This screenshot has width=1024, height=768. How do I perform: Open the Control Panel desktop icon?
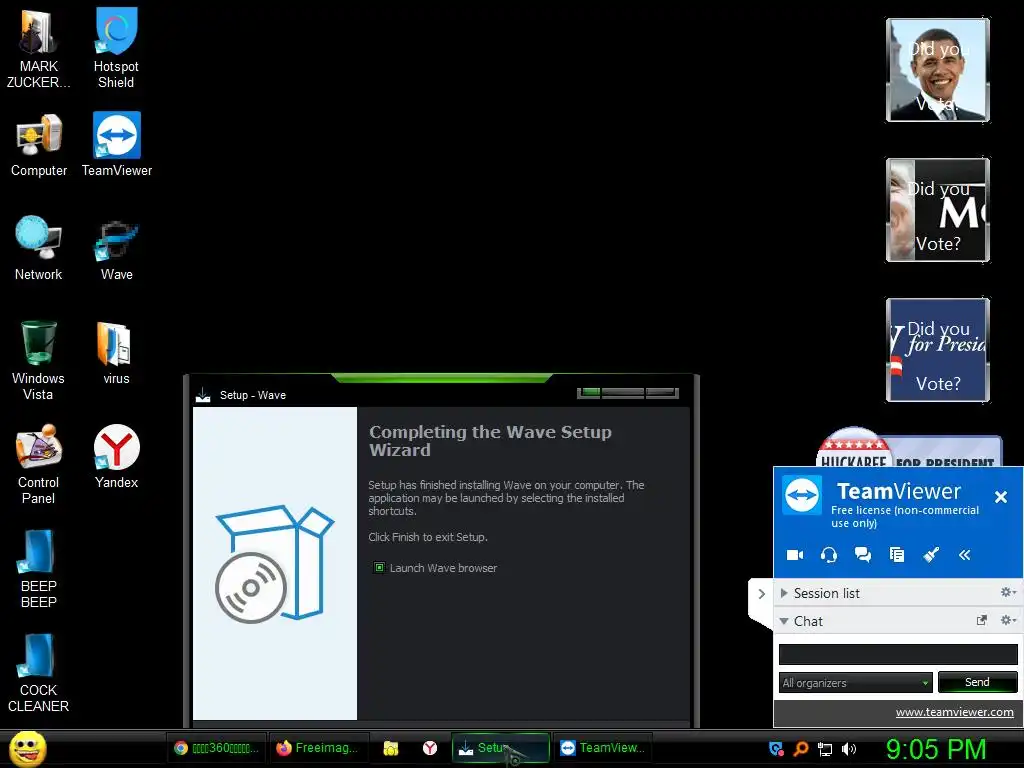pos(39,464)
